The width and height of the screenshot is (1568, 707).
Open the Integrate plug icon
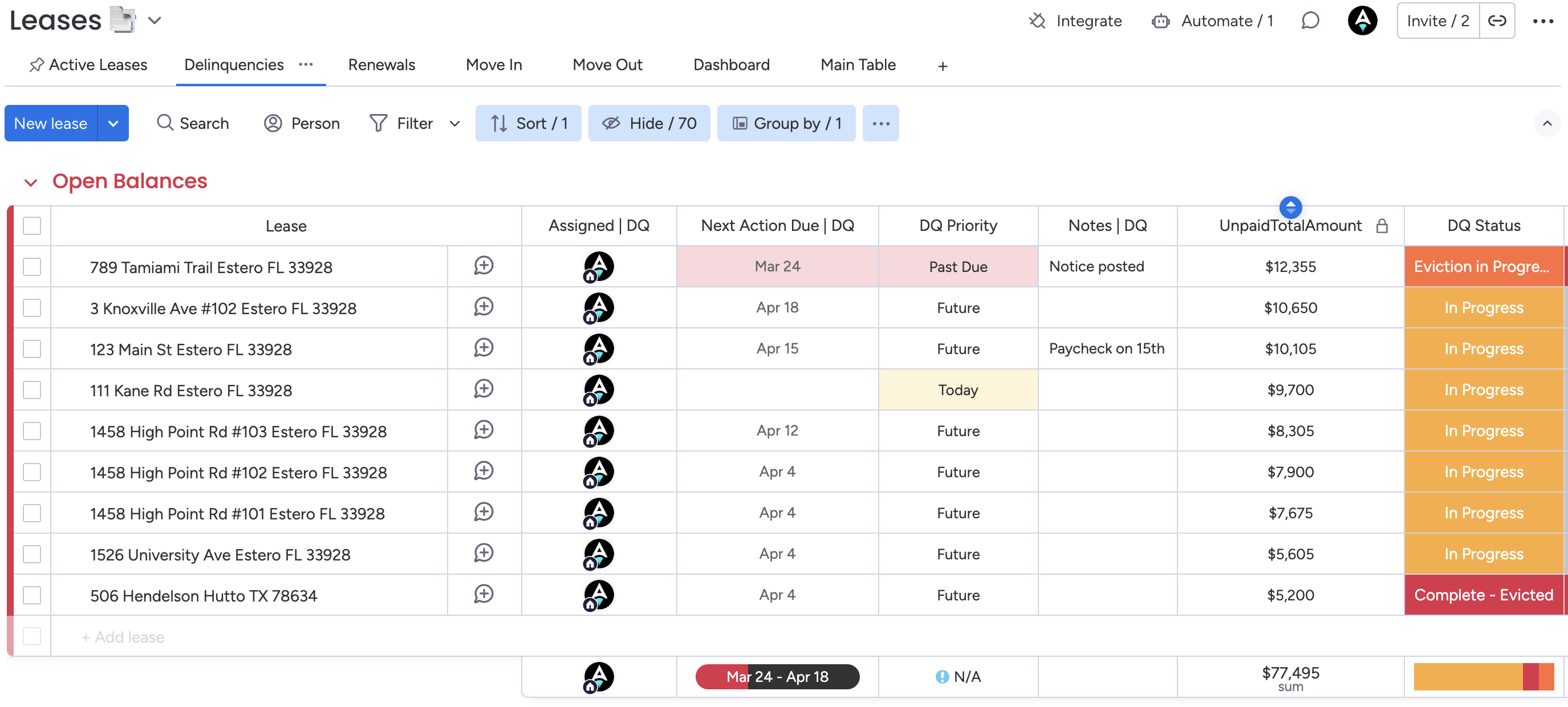pos(1037,21)
